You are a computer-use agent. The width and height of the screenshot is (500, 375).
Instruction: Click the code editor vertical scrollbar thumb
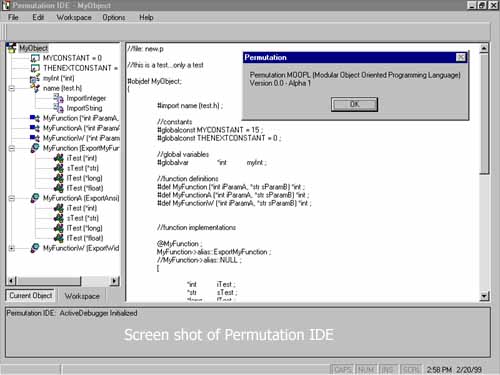tap(484, 114)
